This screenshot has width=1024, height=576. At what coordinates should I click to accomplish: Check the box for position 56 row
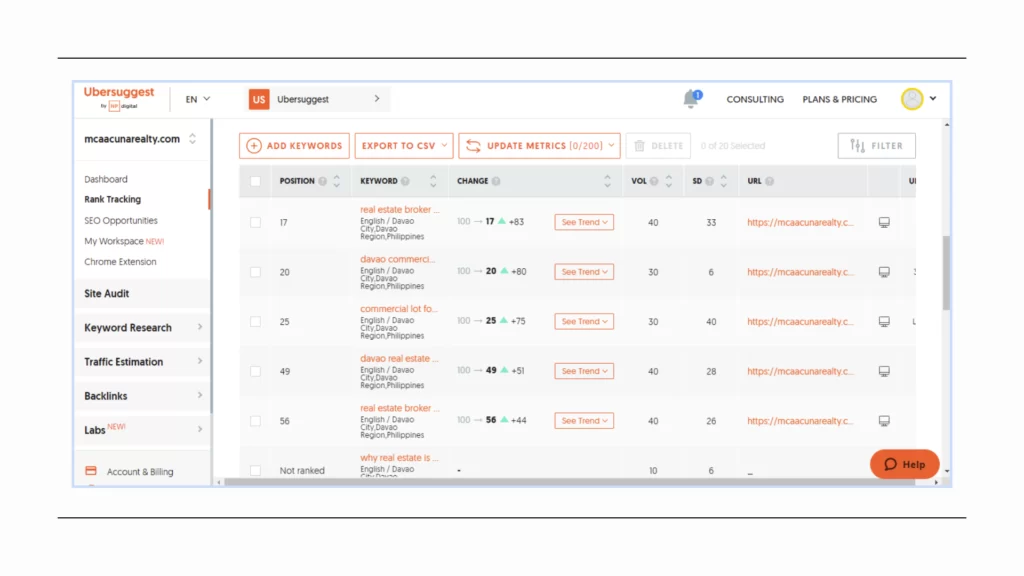point(255,421)
